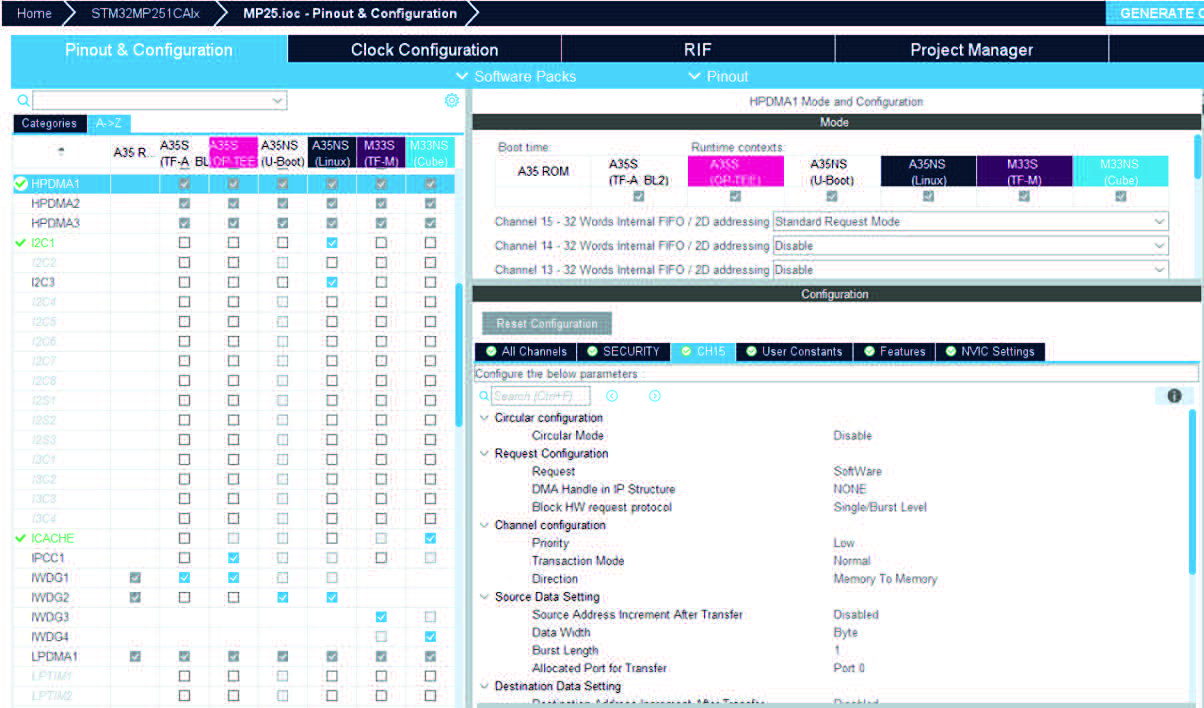Collapse Channel configuration section
Screen dimensions: 1204x708
coord(485,525)
